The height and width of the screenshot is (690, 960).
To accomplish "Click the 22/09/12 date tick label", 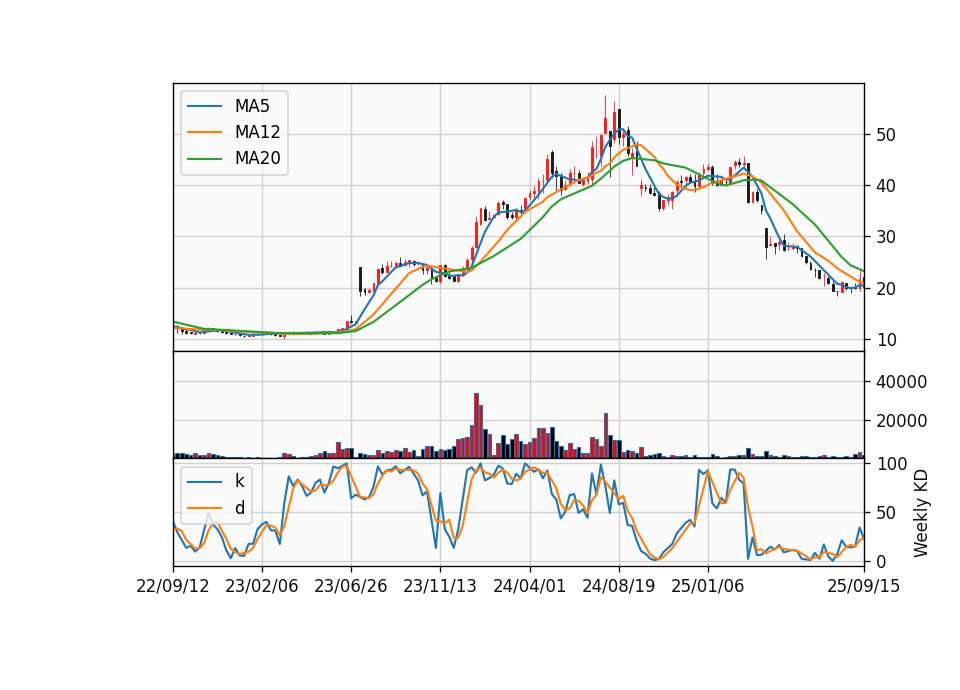I will tap(173, 586).
